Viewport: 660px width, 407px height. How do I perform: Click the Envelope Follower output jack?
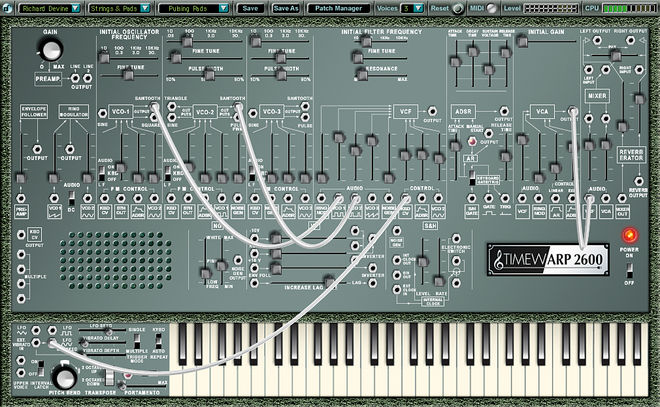(37, 149)
